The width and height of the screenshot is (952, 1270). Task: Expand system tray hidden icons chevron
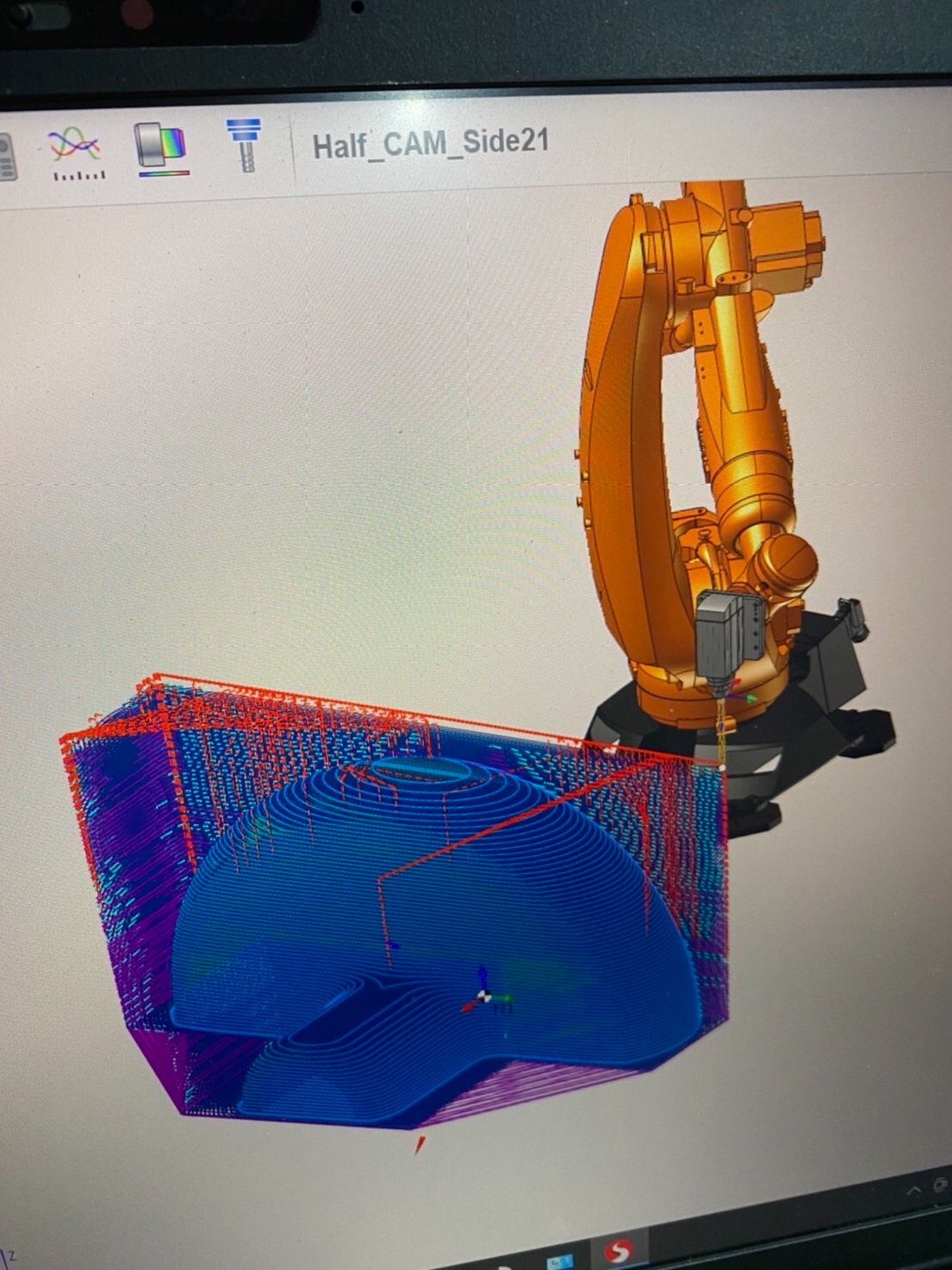pos(913,1189)
